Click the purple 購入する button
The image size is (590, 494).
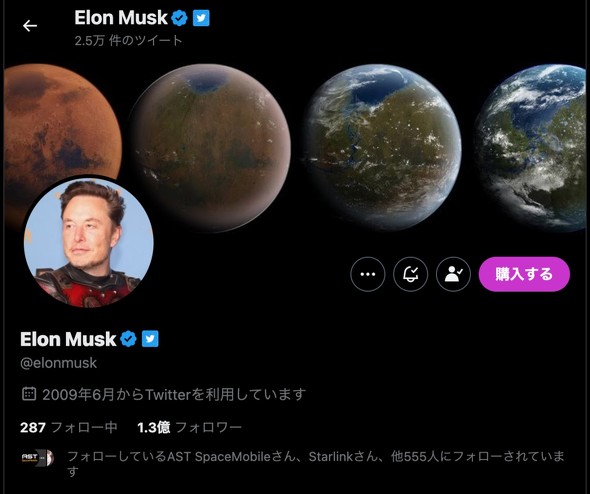click(524, 274)
